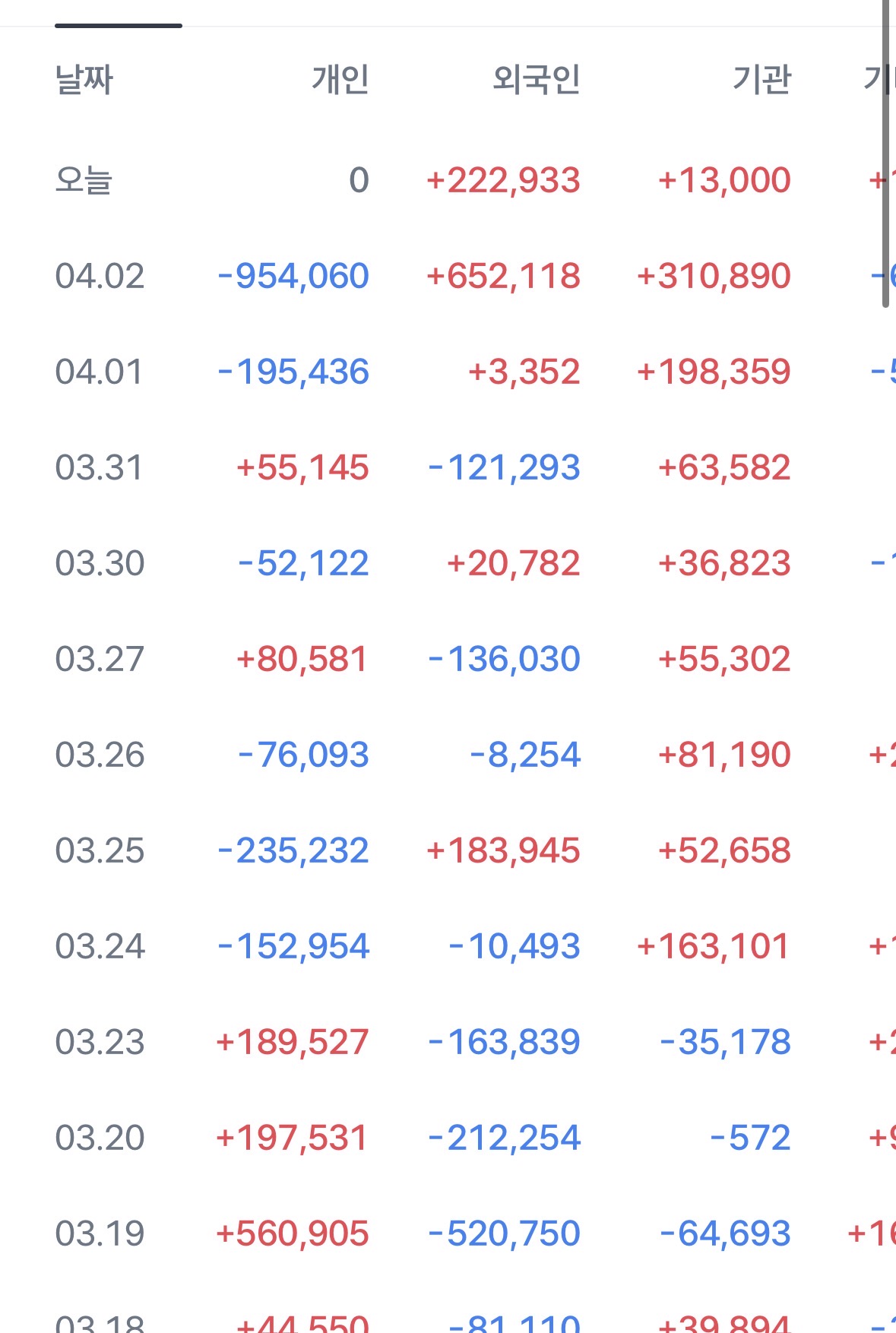Click 외국인 value -121,293
This screenshot has height=1333, width=896.
coord(504,467)
